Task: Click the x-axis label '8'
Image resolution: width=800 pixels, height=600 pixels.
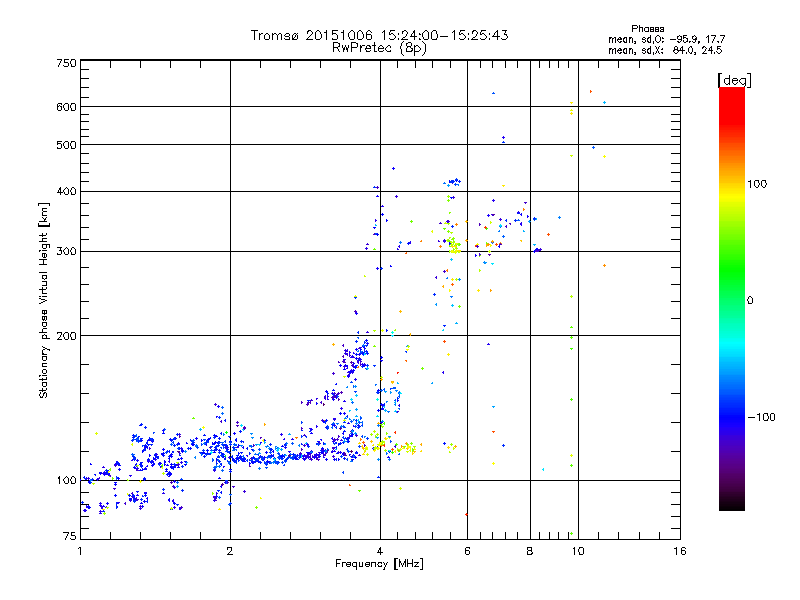Action: [x=530, y=551]
